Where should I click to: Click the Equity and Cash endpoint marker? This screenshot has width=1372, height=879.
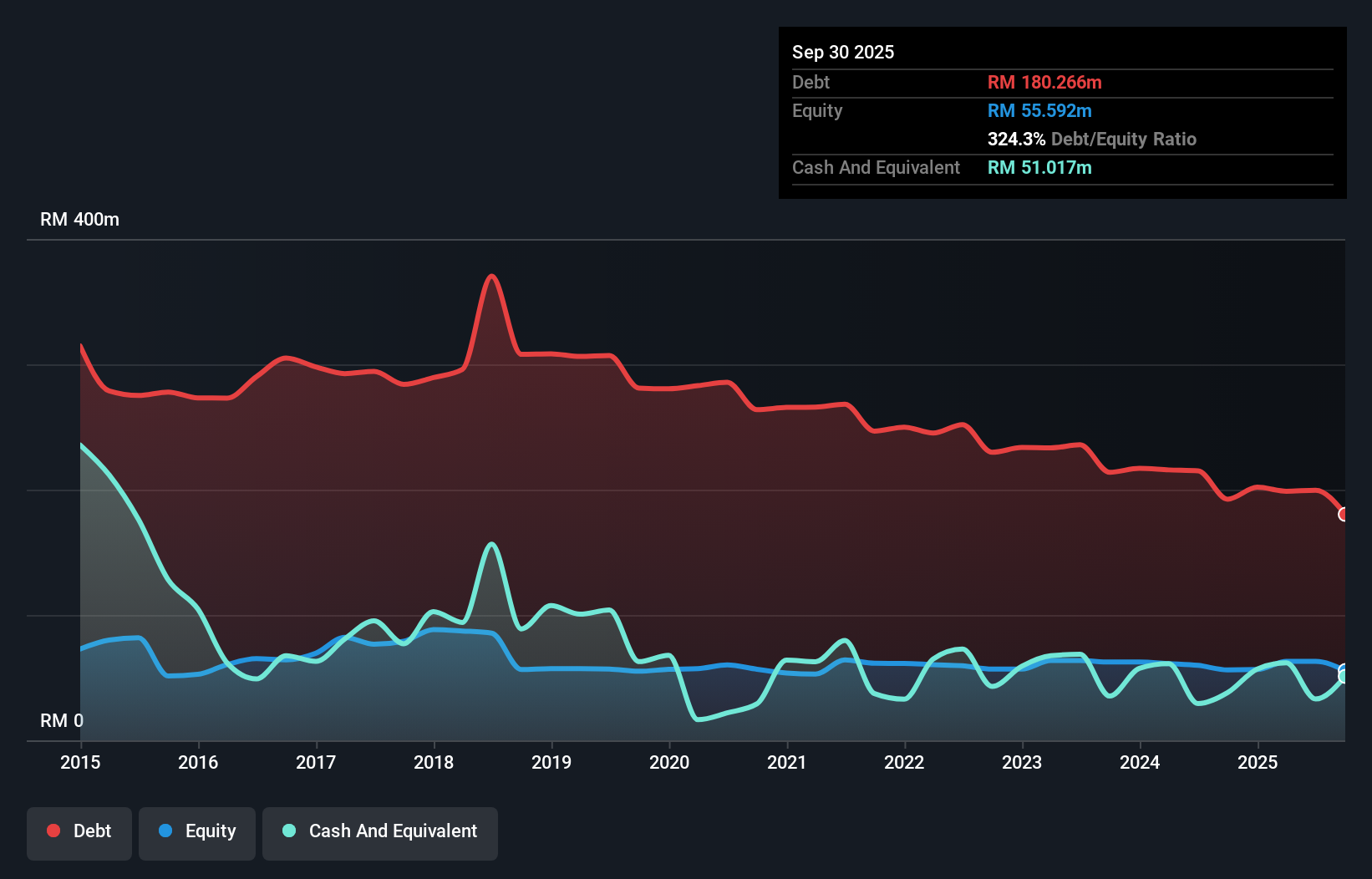click(x=1344, y=673)
